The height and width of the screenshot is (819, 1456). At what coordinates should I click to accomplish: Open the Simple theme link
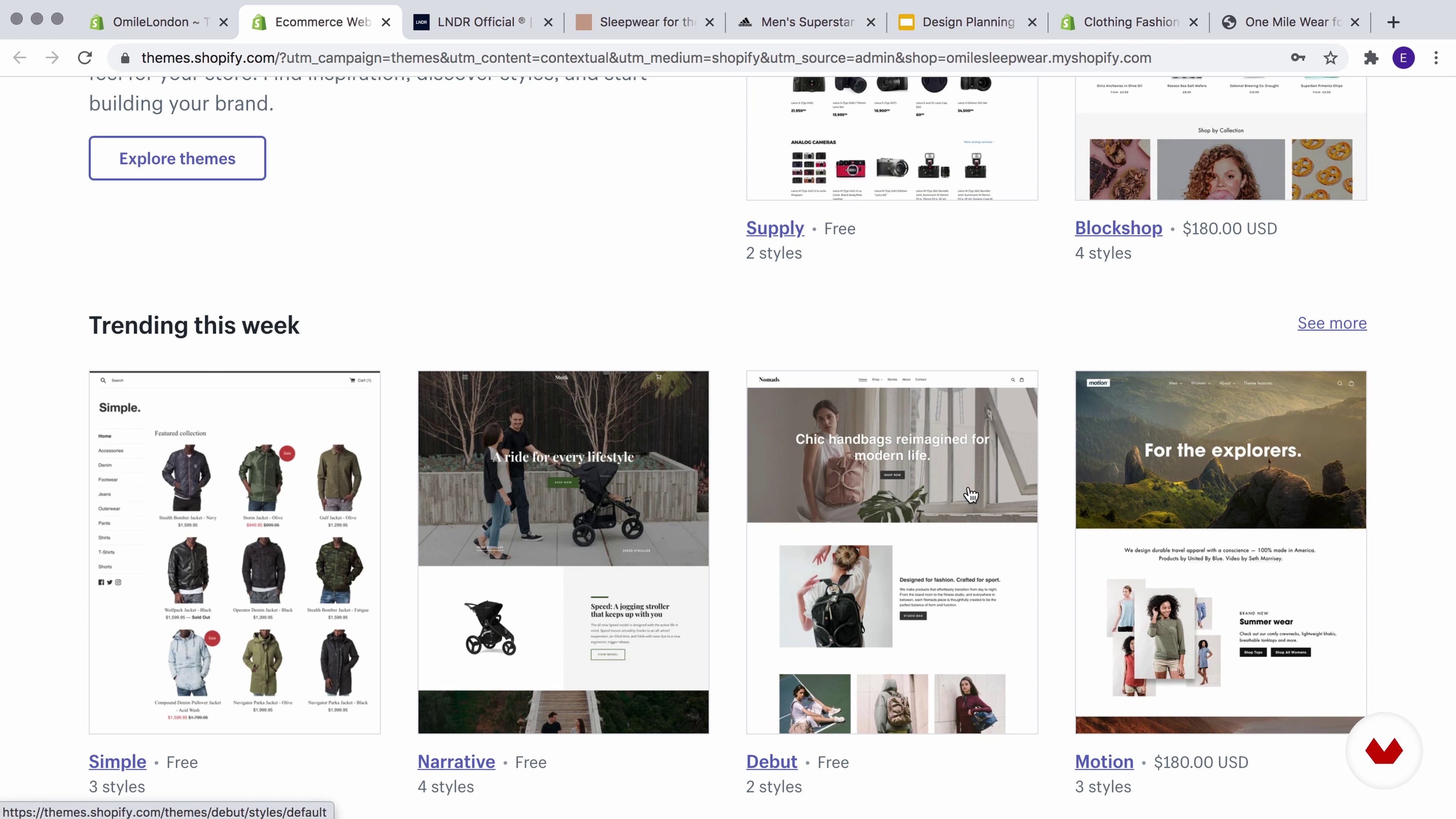coord(117,761)
